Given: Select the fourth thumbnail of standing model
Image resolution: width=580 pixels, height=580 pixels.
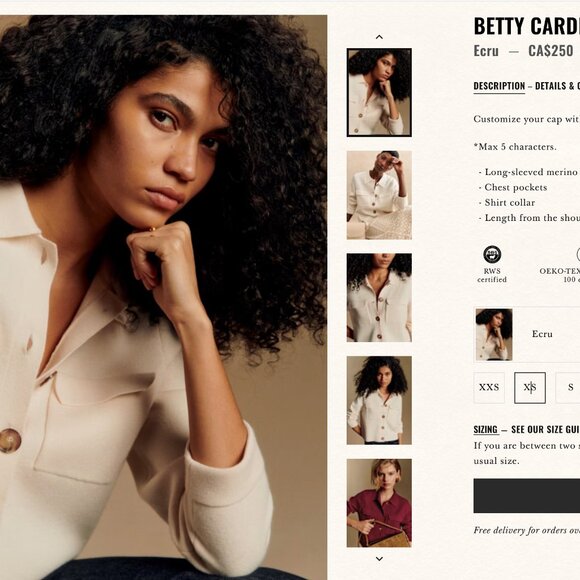Looking at the screenshot, I should point(379,400).
